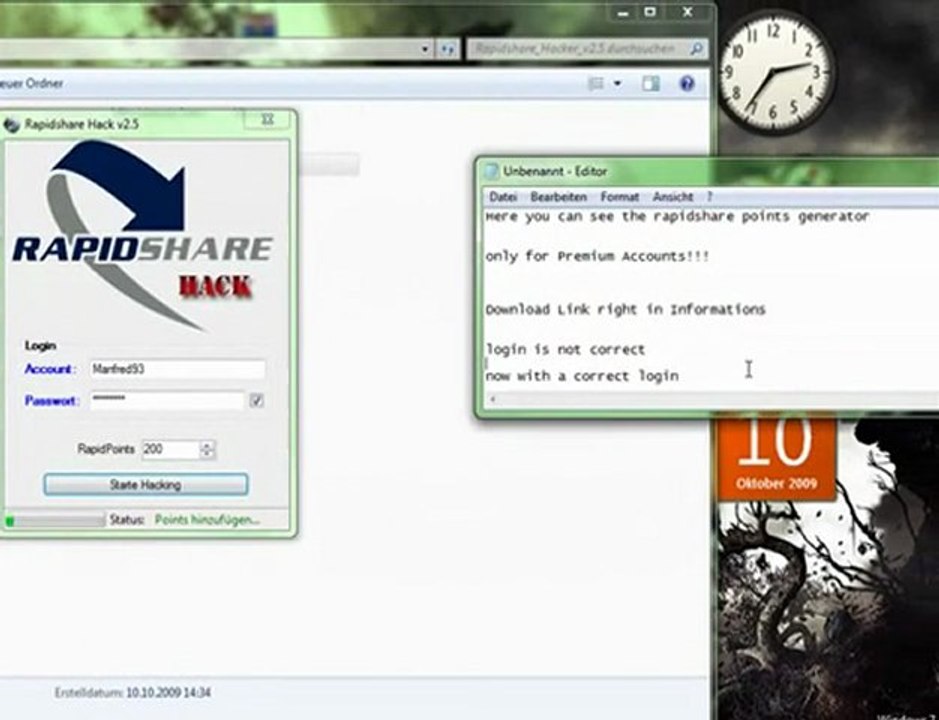Click inside the RapidPoints value box
This screenshot has width=939, height=720.
pyautogui.click(x=170, y=449)
